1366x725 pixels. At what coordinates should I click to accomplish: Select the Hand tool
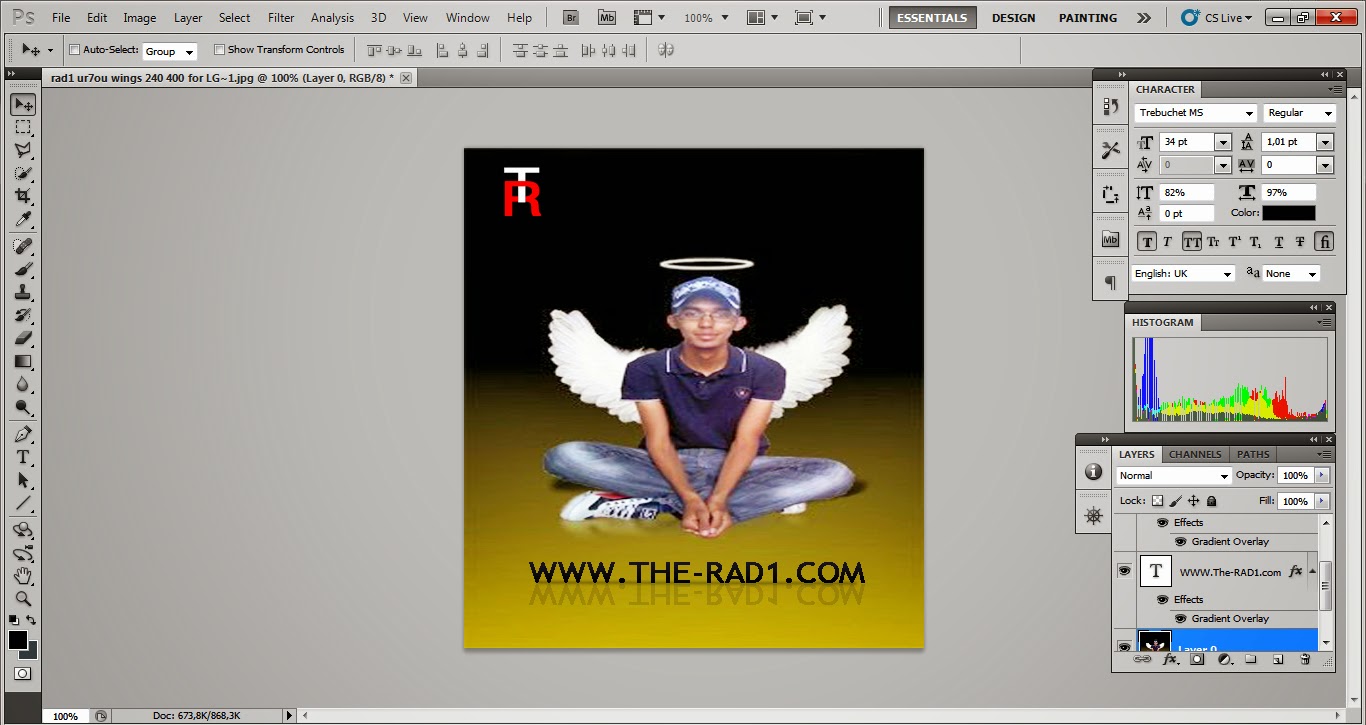coord(22,575)
